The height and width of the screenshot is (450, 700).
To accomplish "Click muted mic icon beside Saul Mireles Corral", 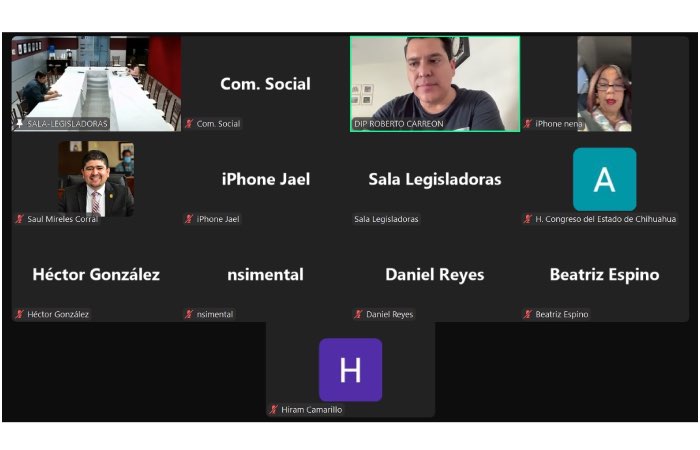I will coord(20,219).
